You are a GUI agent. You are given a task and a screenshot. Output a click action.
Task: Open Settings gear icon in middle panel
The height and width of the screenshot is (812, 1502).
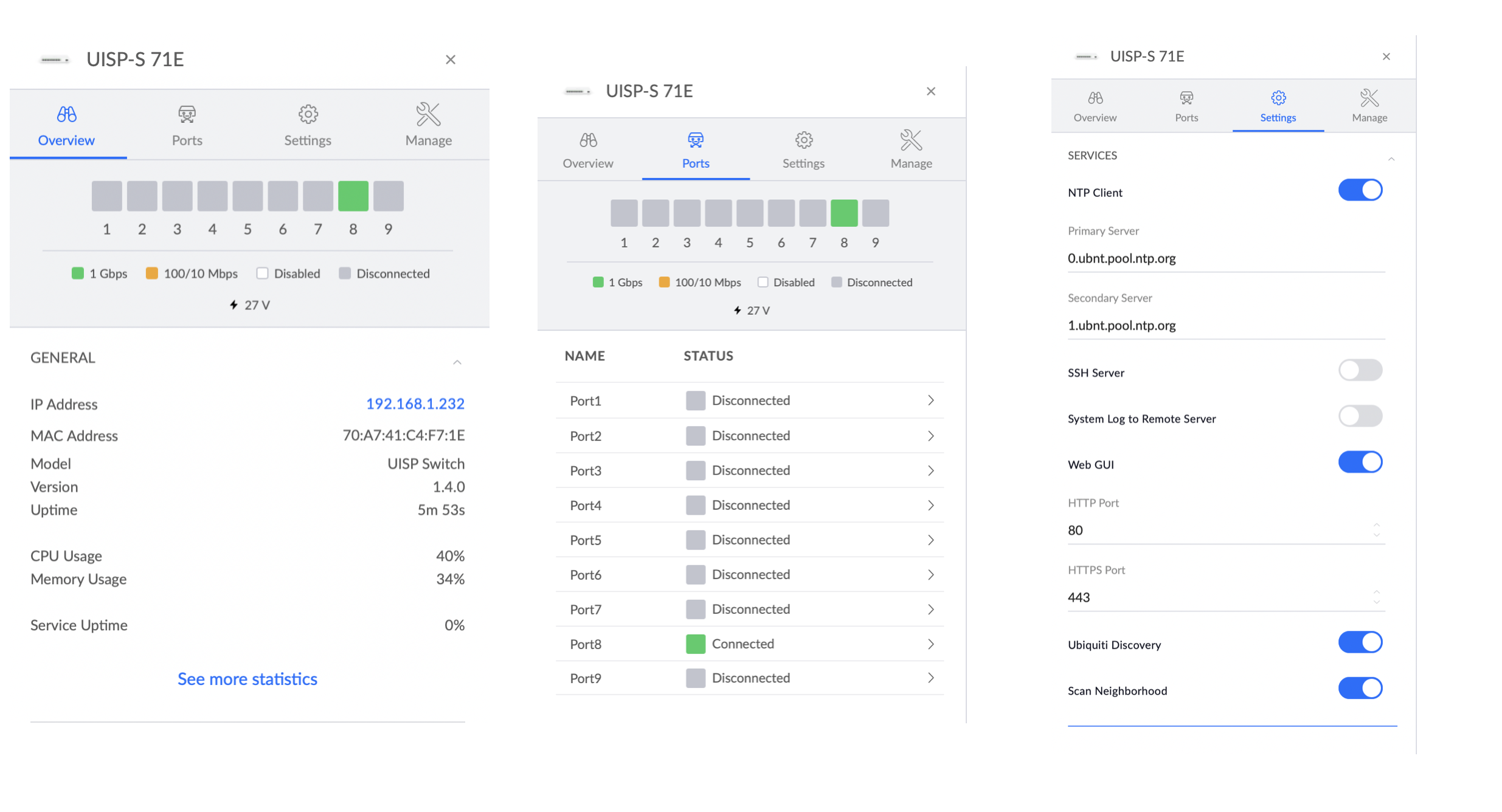803,140
